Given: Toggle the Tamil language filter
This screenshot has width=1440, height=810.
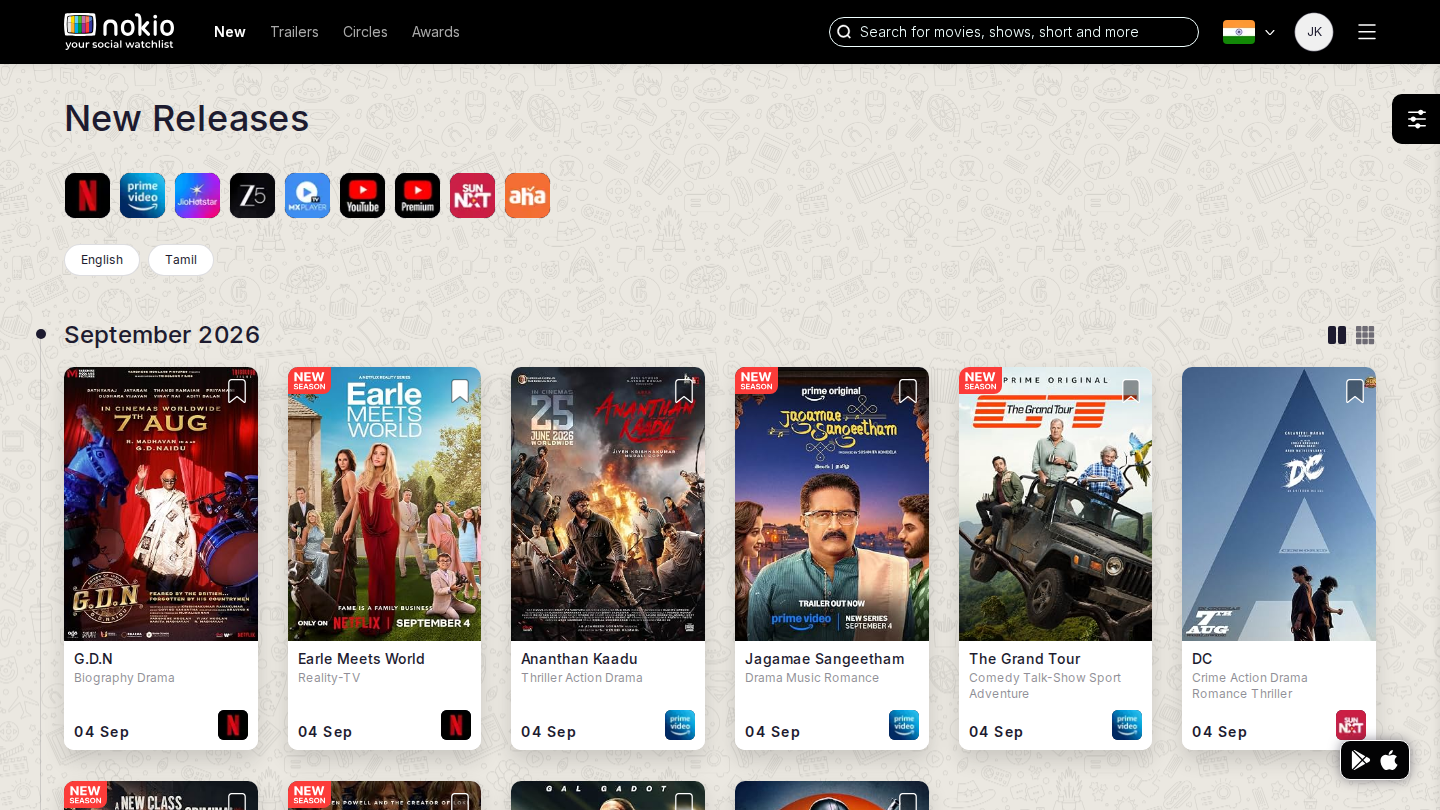Looking at the screenshot, I should click(181, 260).
